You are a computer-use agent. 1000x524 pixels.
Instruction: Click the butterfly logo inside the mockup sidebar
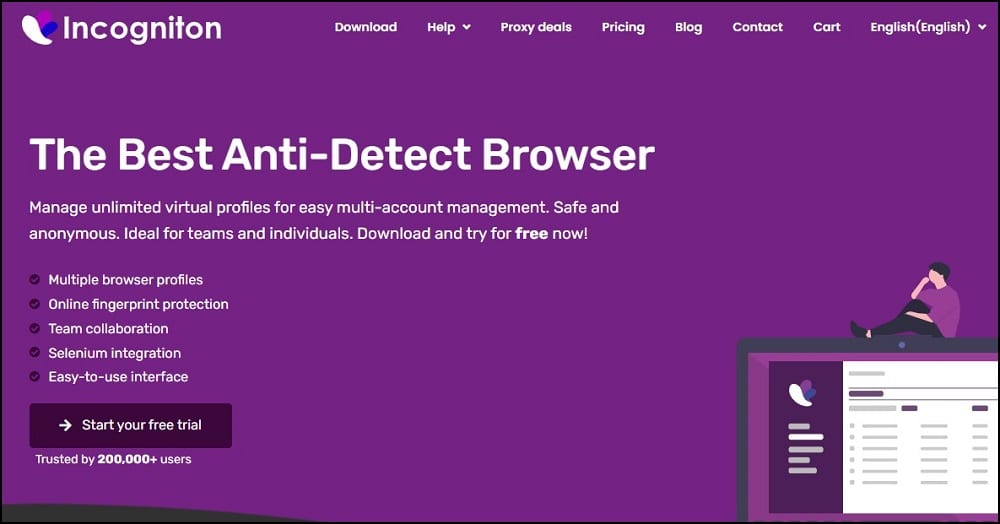(x=803, y=393)
